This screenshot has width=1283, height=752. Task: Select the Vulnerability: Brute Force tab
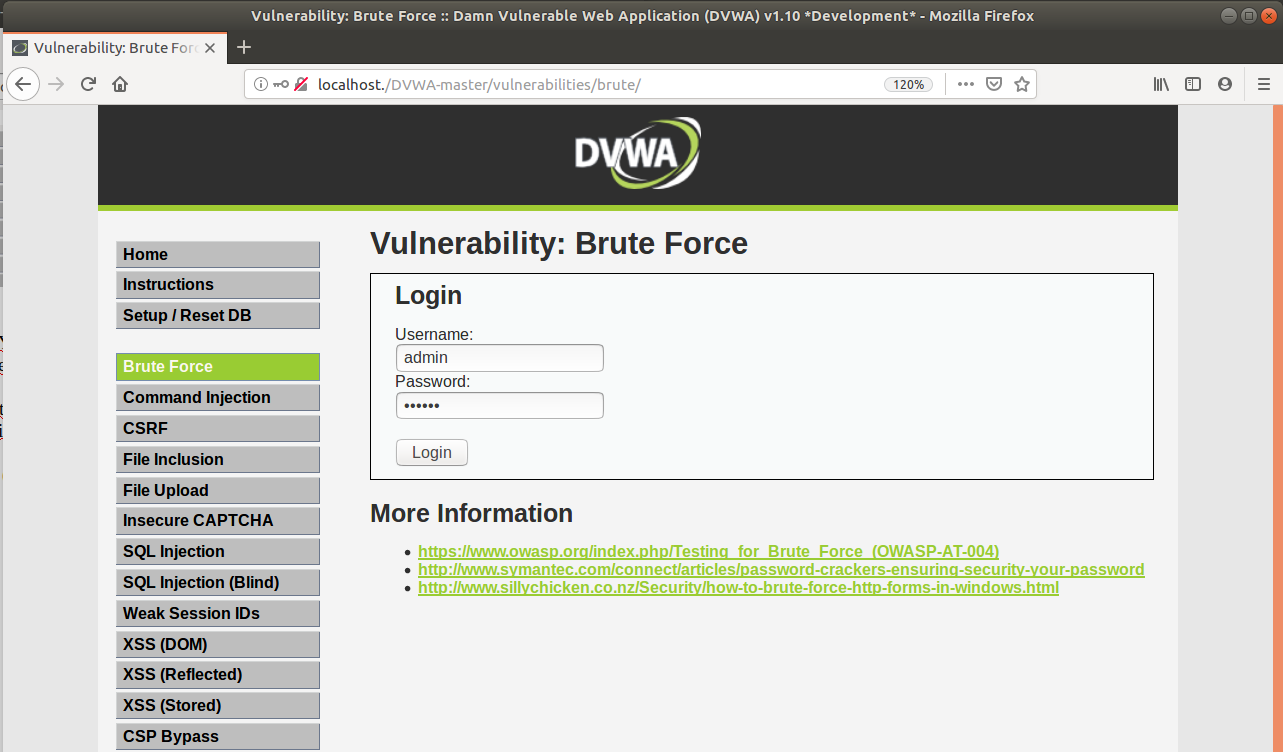coord(117,48)
